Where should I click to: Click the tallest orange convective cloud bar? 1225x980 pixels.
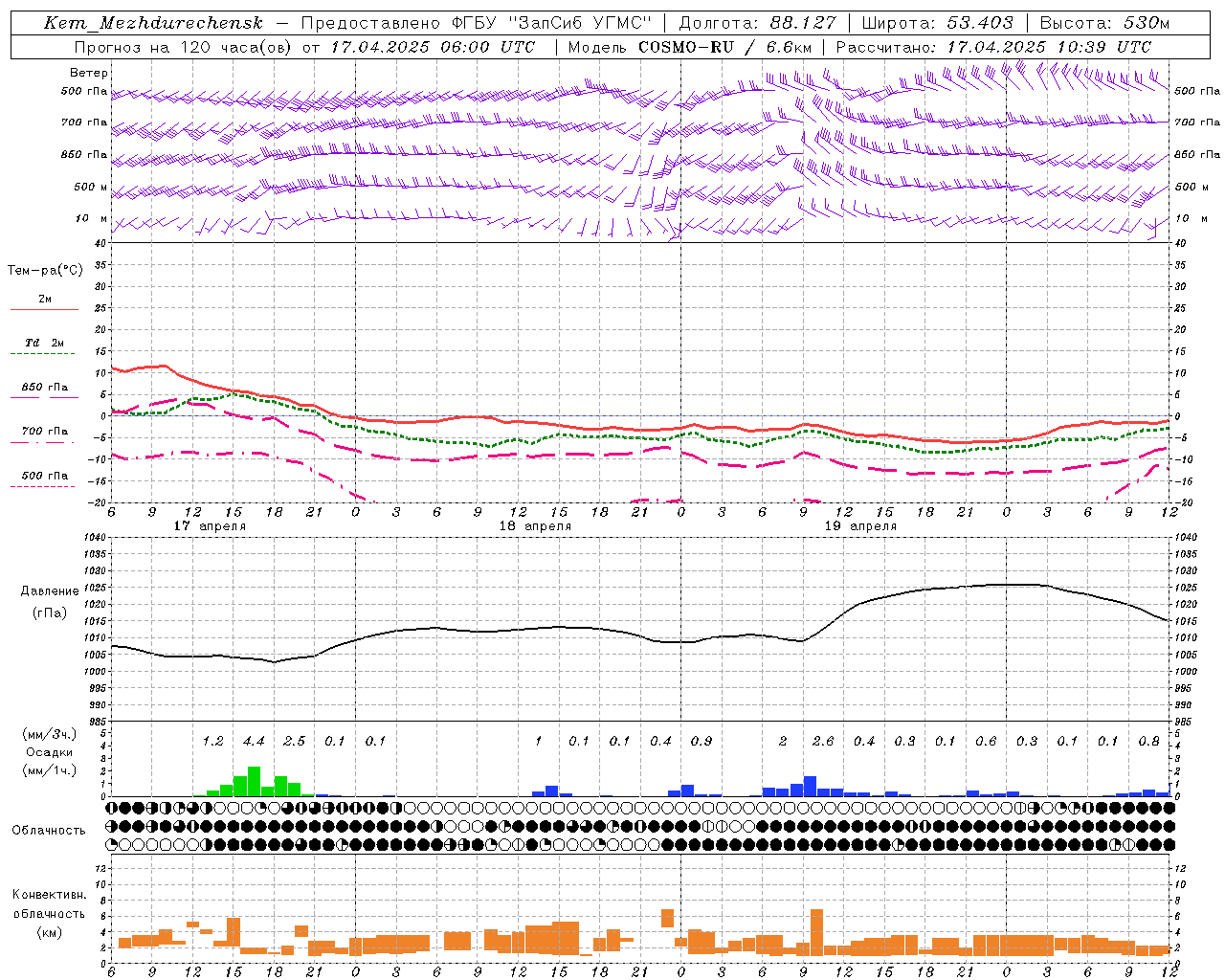[x=816, y=932]
